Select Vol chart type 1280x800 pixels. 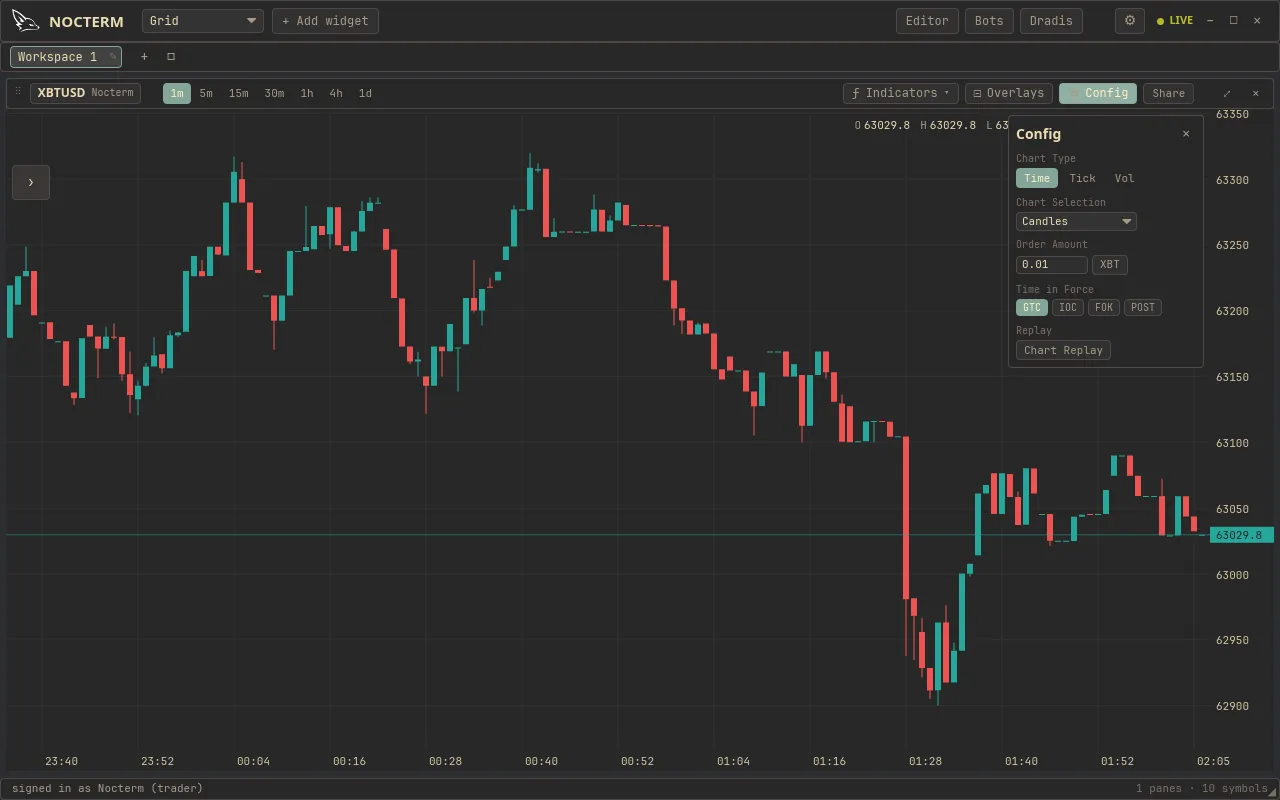tap(1125, 178)
